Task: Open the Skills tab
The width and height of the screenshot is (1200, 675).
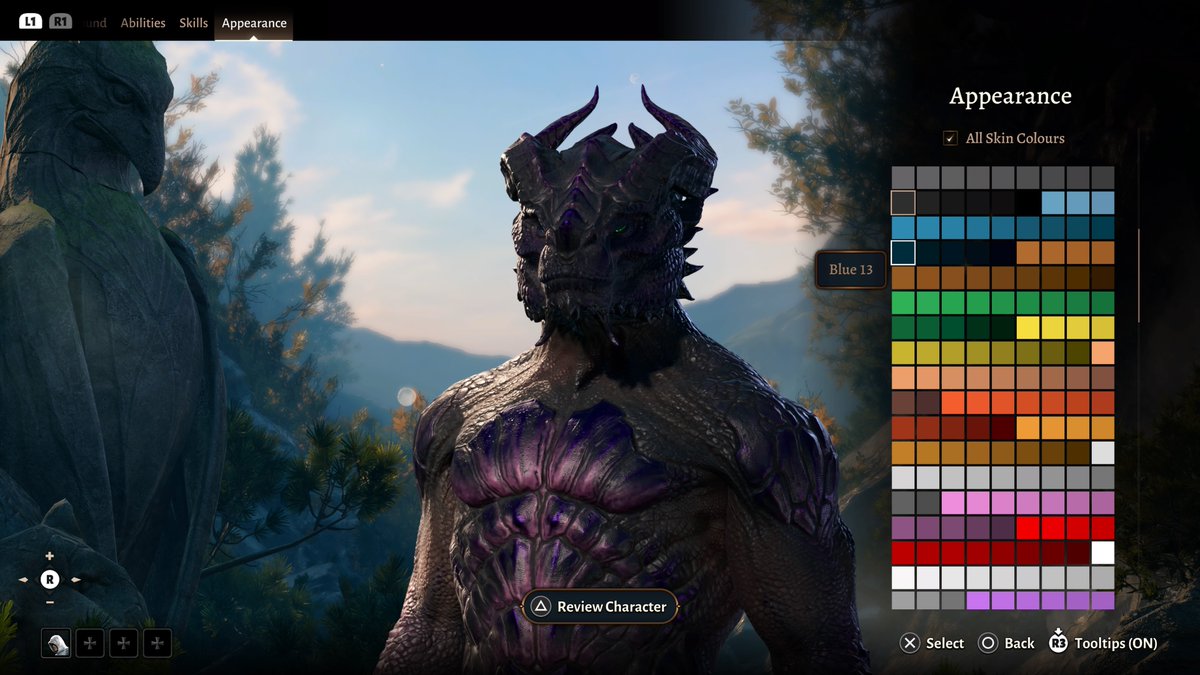Action: (x=194, y=22)
